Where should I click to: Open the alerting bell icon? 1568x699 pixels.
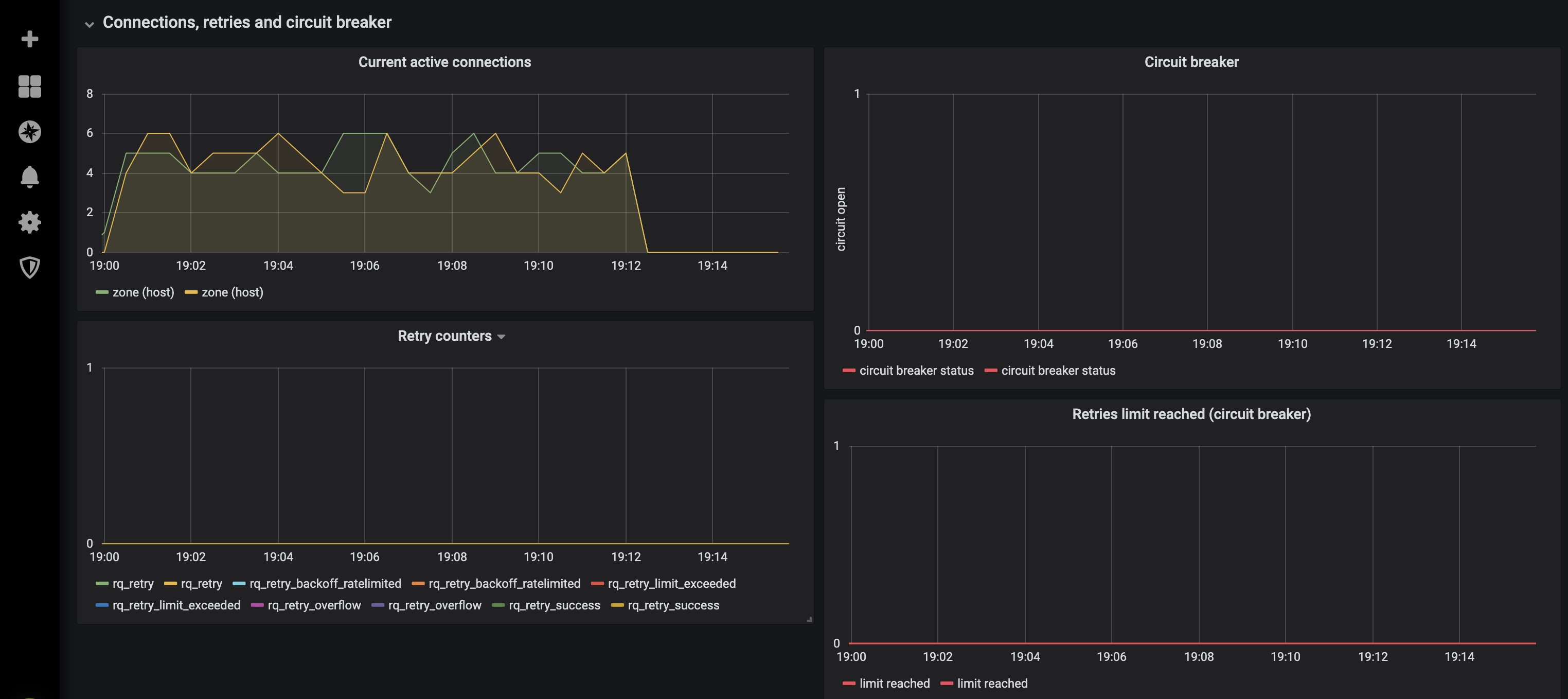[29, 177]
